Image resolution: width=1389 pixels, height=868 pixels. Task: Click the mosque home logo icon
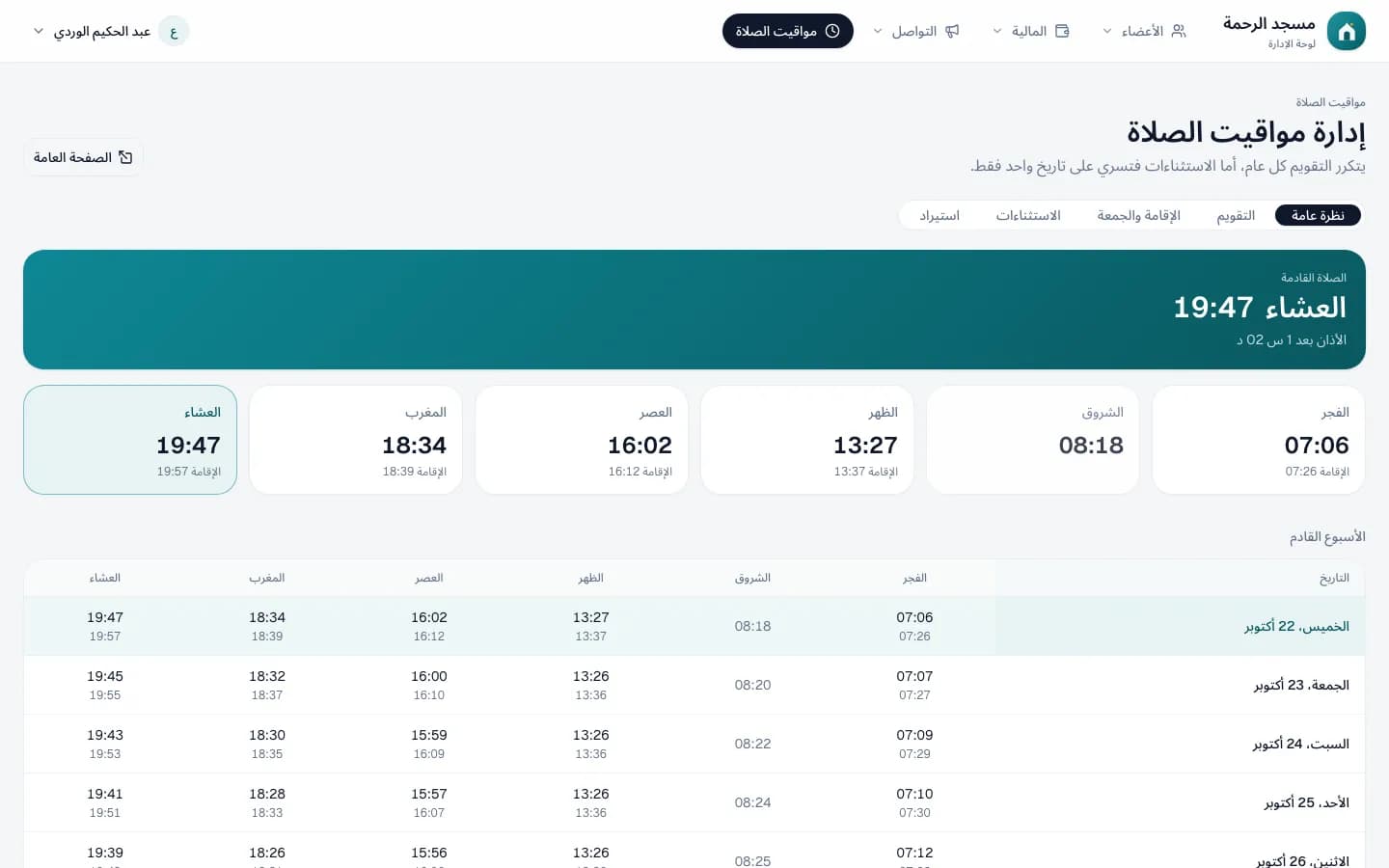click(1346, 31)
